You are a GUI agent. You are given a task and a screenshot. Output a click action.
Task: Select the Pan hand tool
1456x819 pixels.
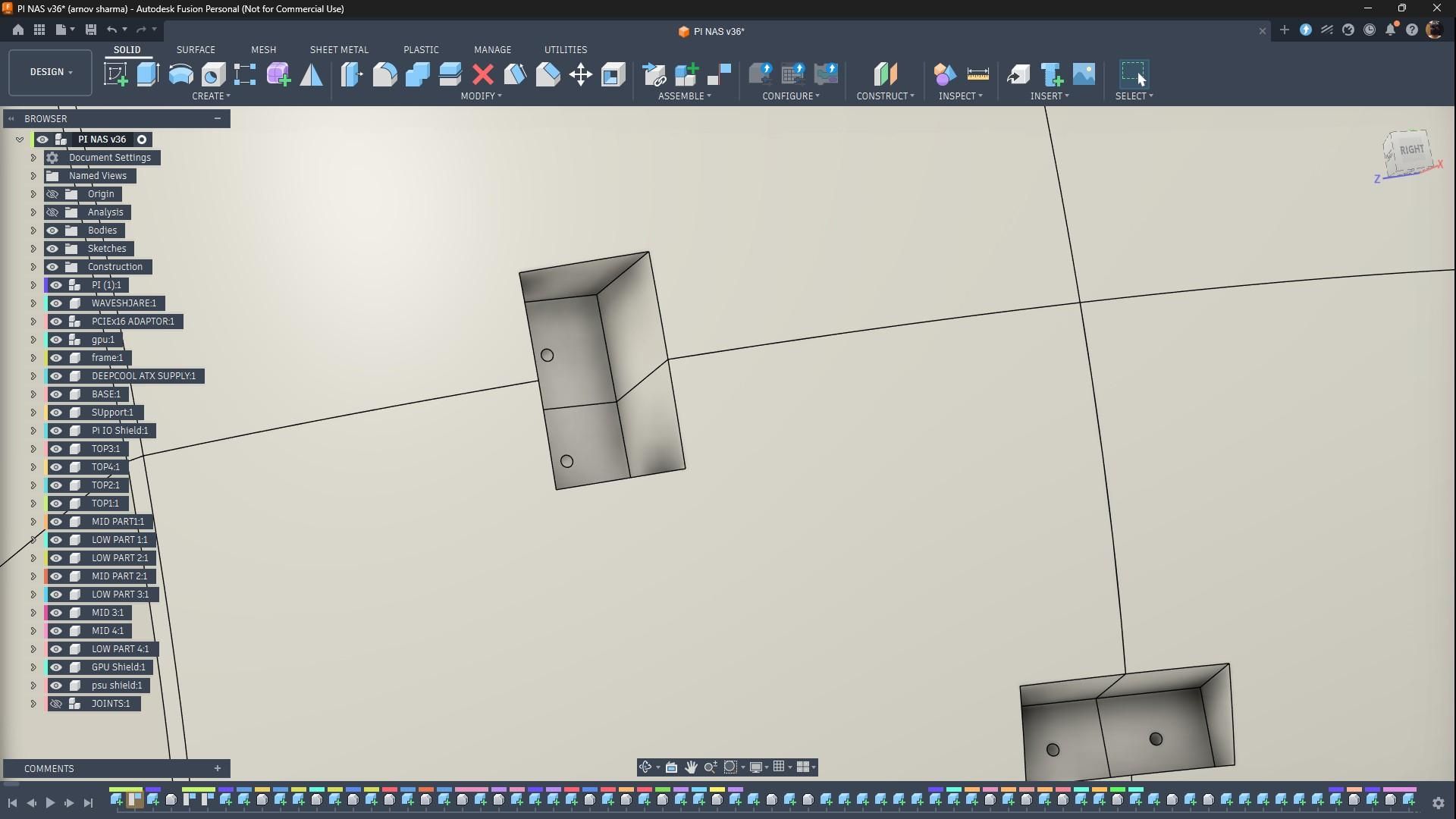pos(691,767)
